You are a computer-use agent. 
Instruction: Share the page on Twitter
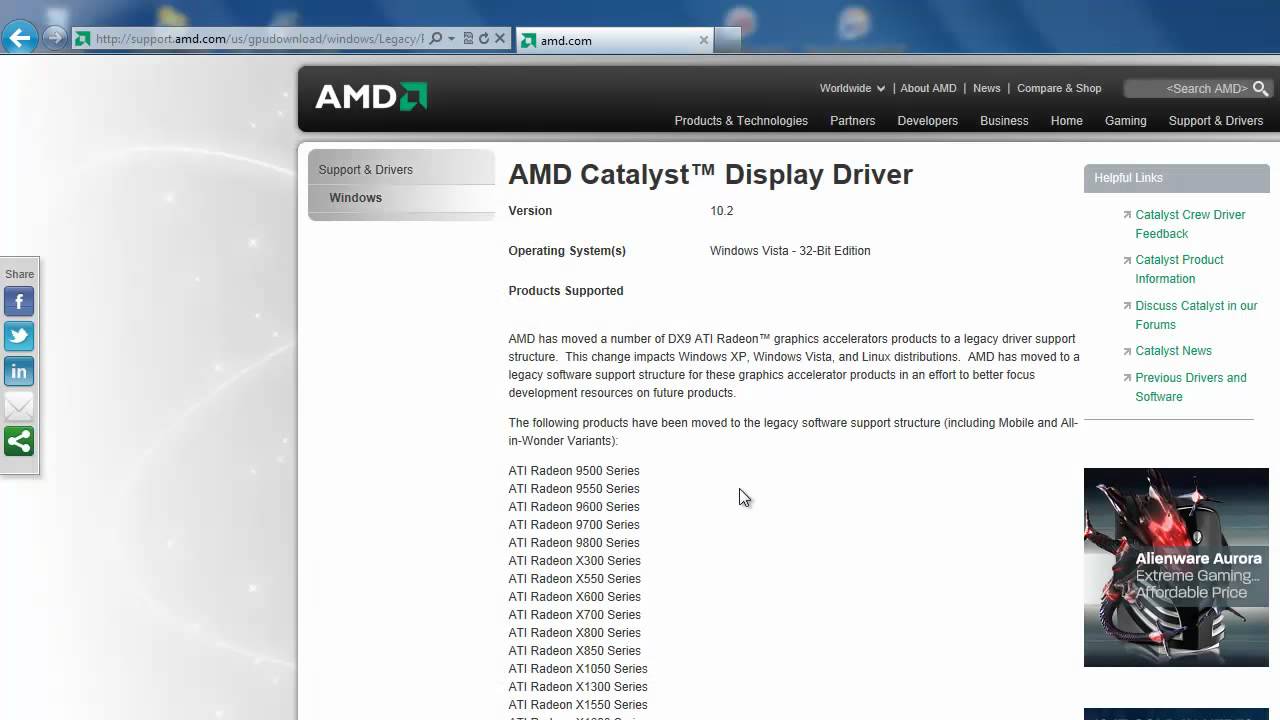19,336
